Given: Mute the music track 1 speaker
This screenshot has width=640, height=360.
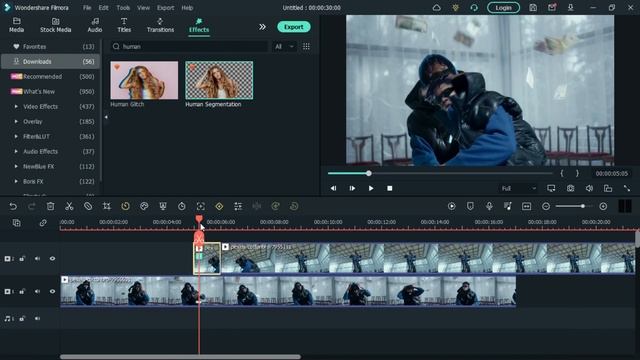Looking at the screenshot, I should [37, 318].
